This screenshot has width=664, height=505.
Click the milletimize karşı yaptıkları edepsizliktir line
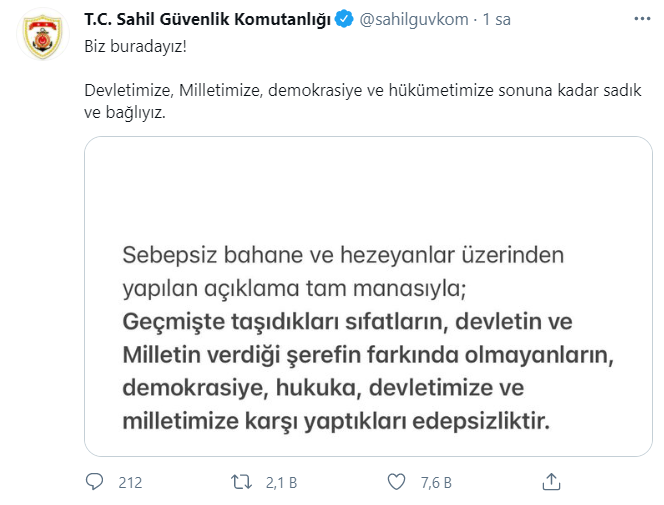(336, 421)
